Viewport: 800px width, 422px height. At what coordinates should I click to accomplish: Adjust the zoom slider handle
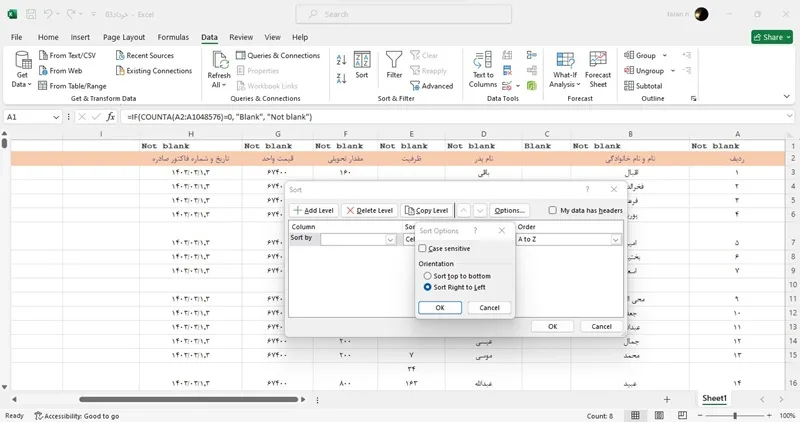pyautogui.click(x=735, y=415)
